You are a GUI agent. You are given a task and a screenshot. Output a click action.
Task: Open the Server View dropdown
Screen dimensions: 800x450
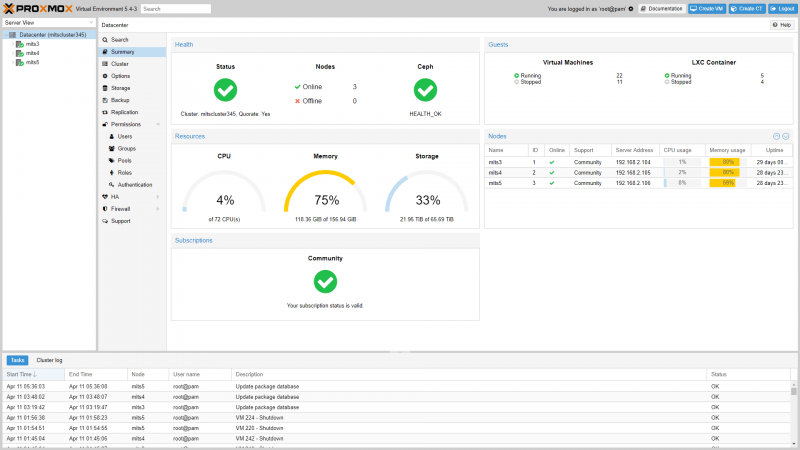(49, 22)
